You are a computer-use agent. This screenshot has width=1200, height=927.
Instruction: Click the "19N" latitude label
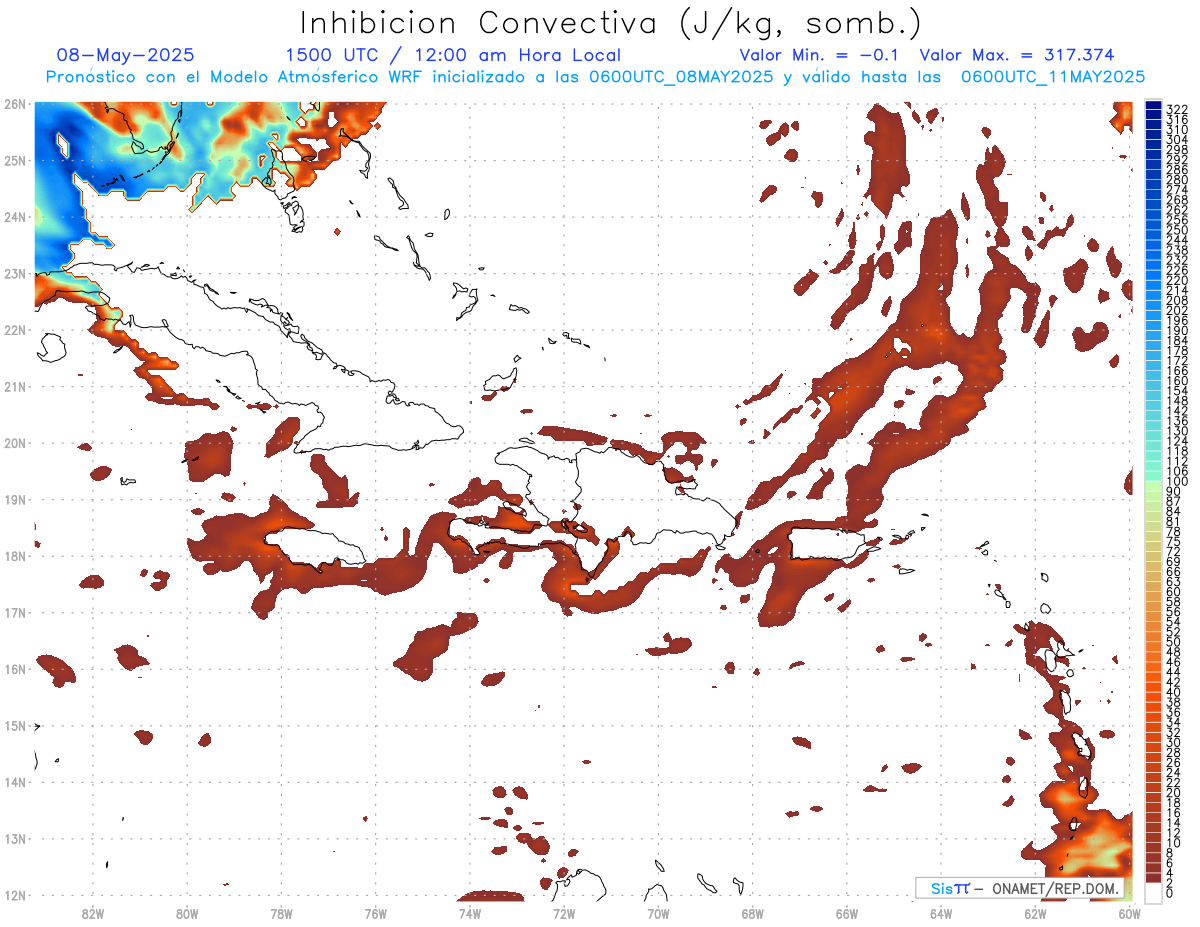point(14,499)
